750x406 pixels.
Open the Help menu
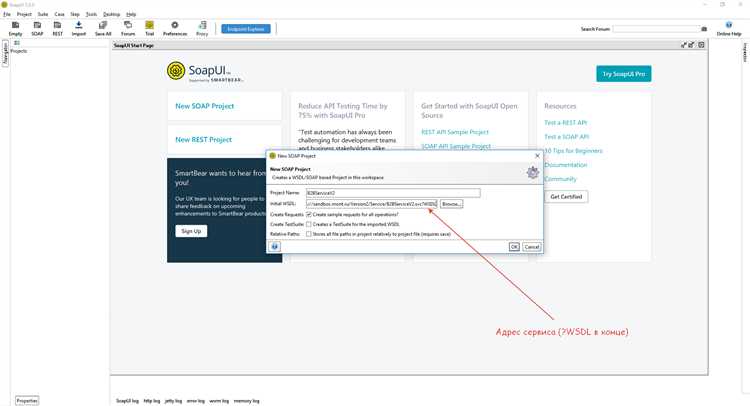coord(131,14)
